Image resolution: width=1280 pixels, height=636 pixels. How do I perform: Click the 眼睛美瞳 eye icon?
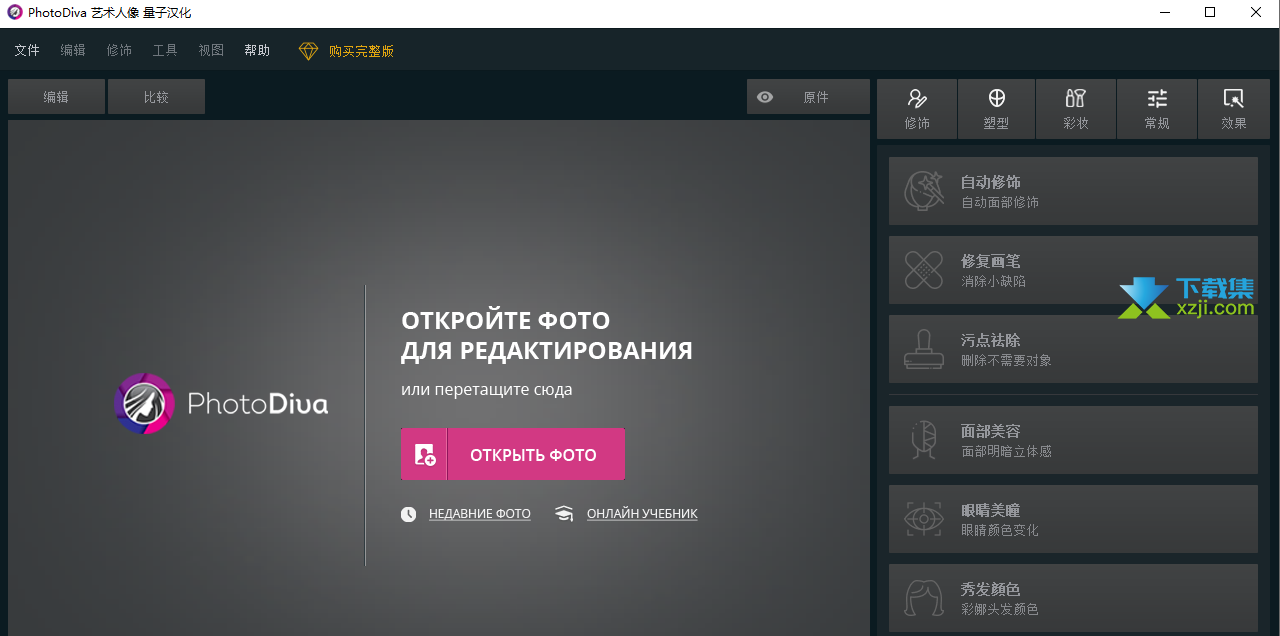click(x=924, y=519)
